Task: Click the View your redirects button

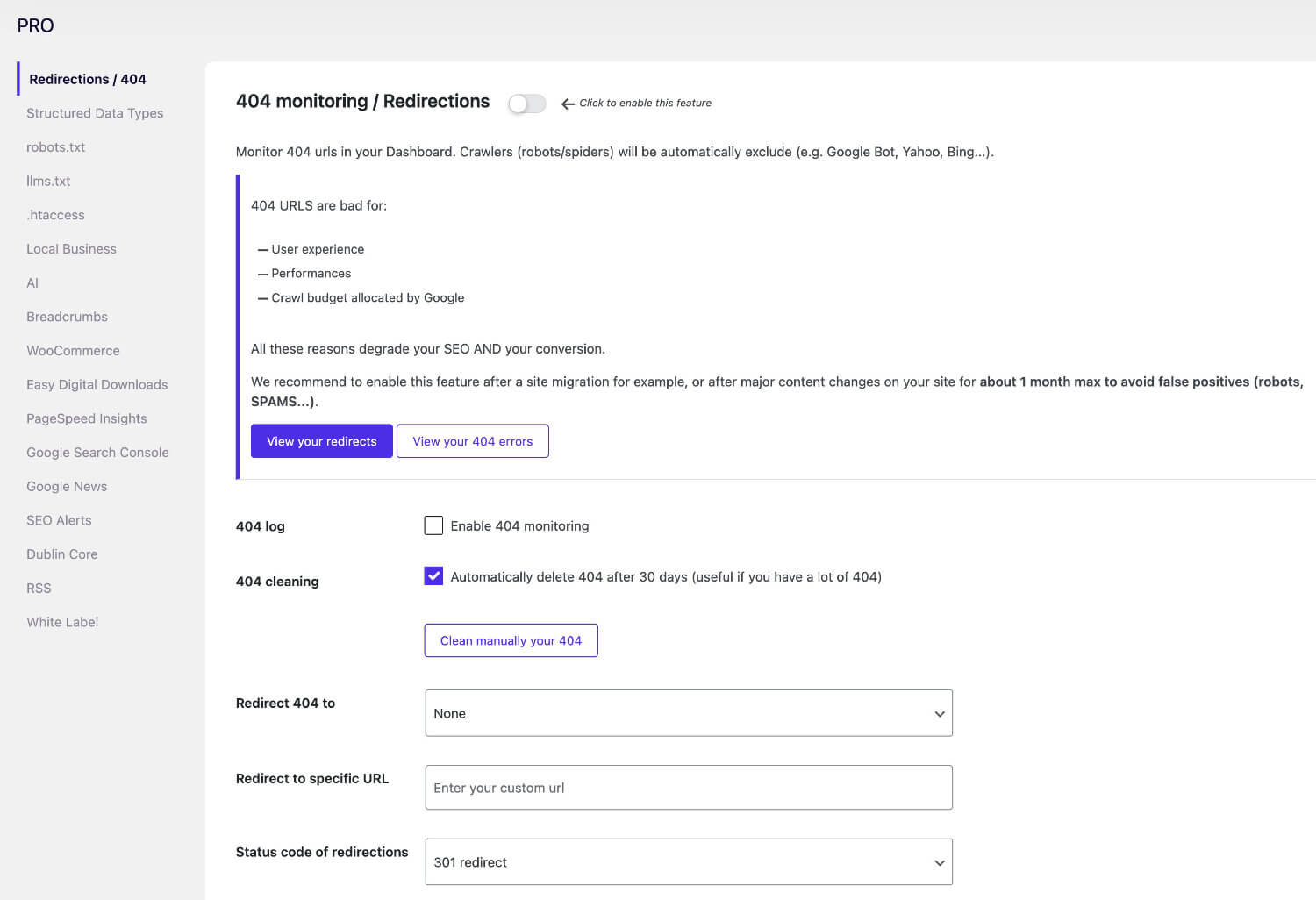Action: coord(321,441)
